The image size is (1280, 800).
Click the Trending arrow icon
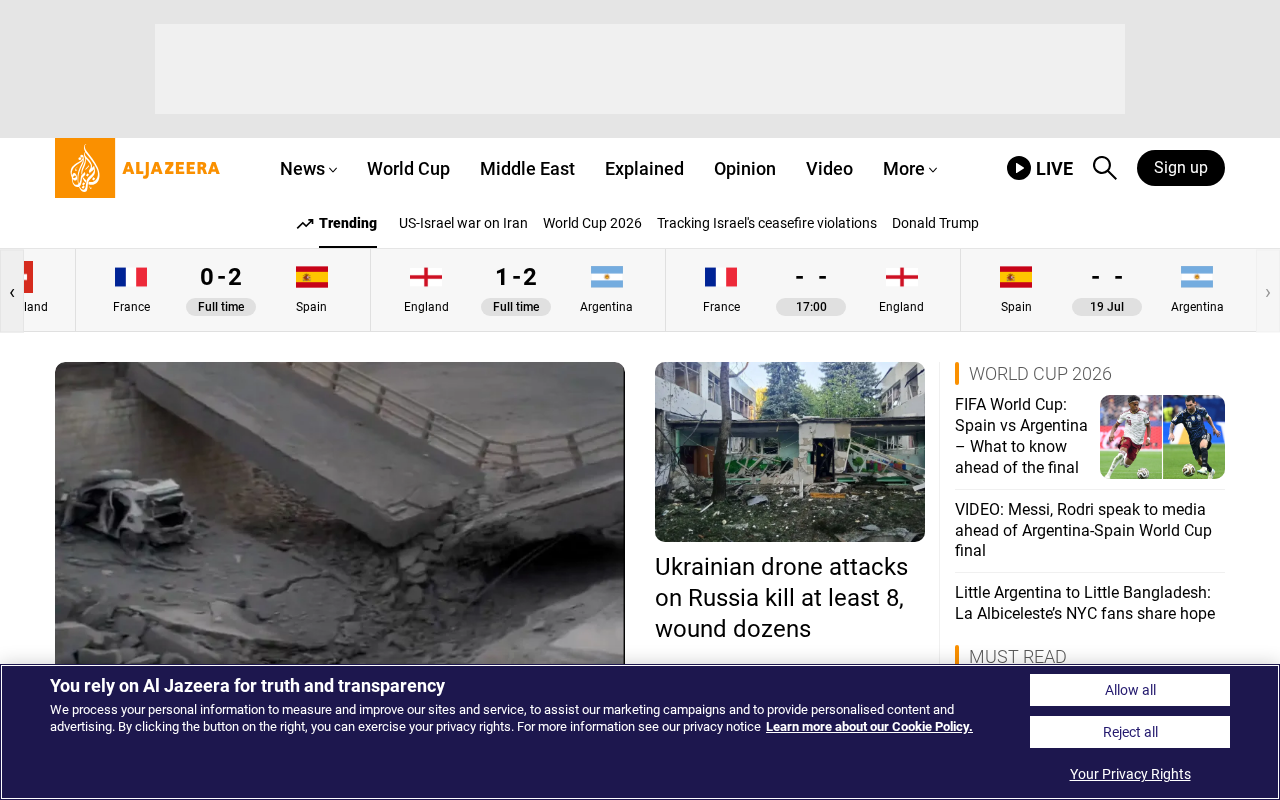pyautogui.click(x=305, y=224)
